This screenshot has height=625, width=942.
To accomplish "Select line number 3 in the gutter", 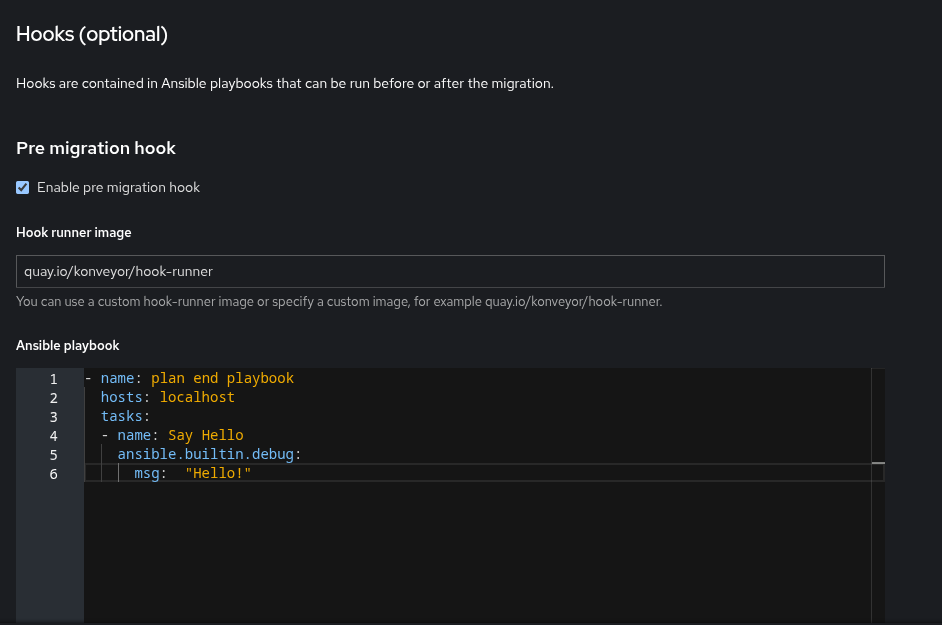I will pyautogui.click(x=54, y=417).
